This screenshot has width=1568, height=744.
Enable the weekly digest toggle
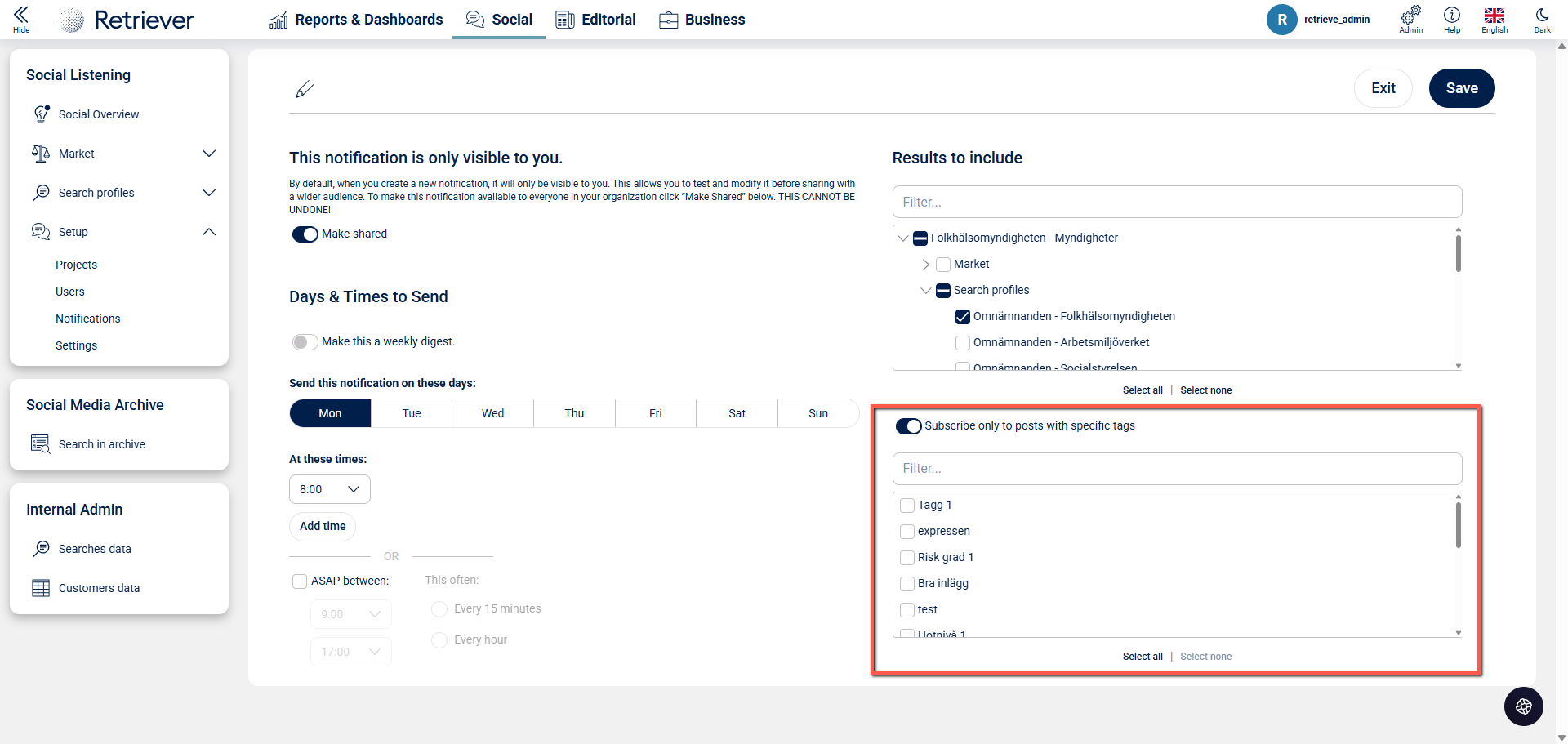click(305, 342)
